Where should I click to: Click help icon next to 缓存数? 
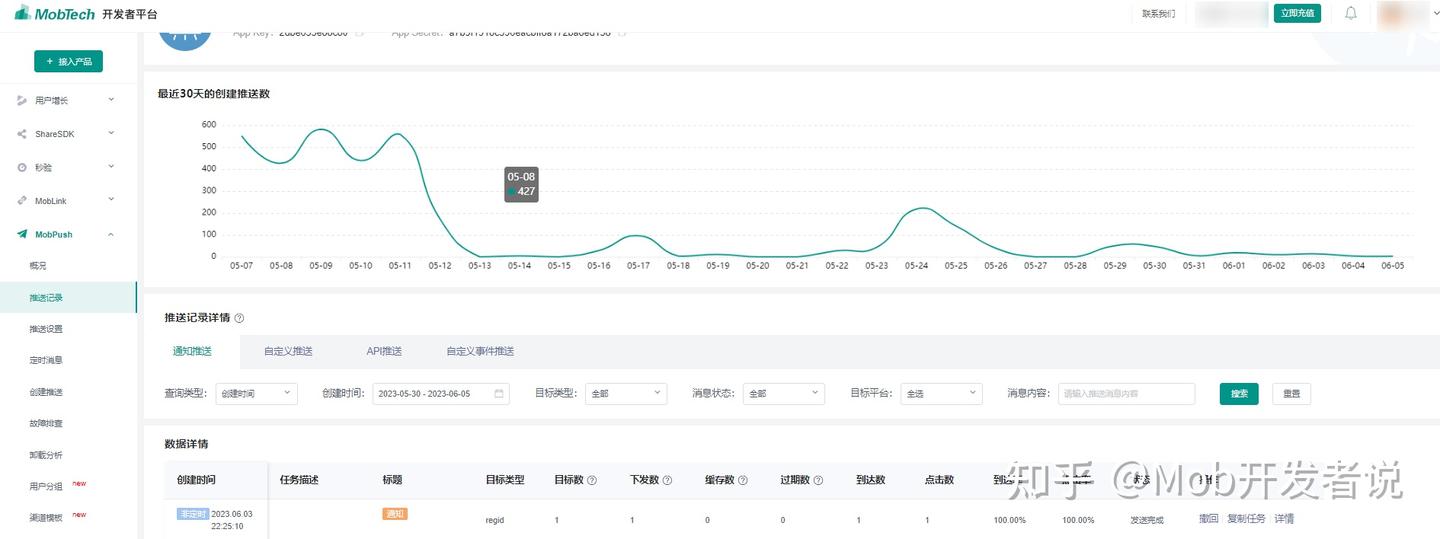(743, 480)
